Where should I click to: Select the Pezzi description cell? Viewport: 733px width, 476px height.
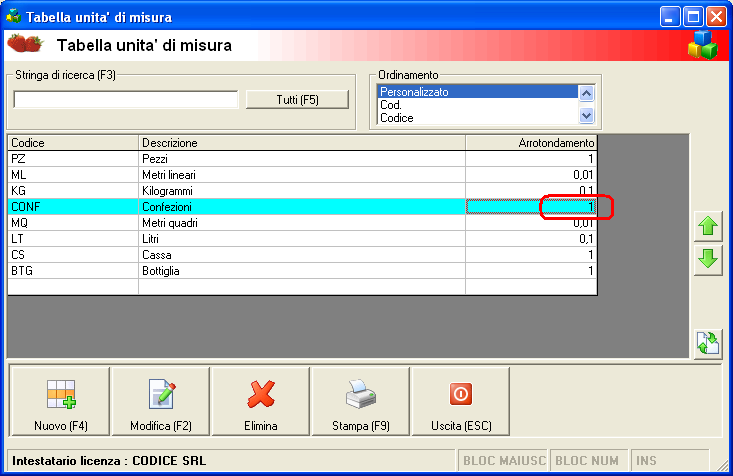pos(302,159)
